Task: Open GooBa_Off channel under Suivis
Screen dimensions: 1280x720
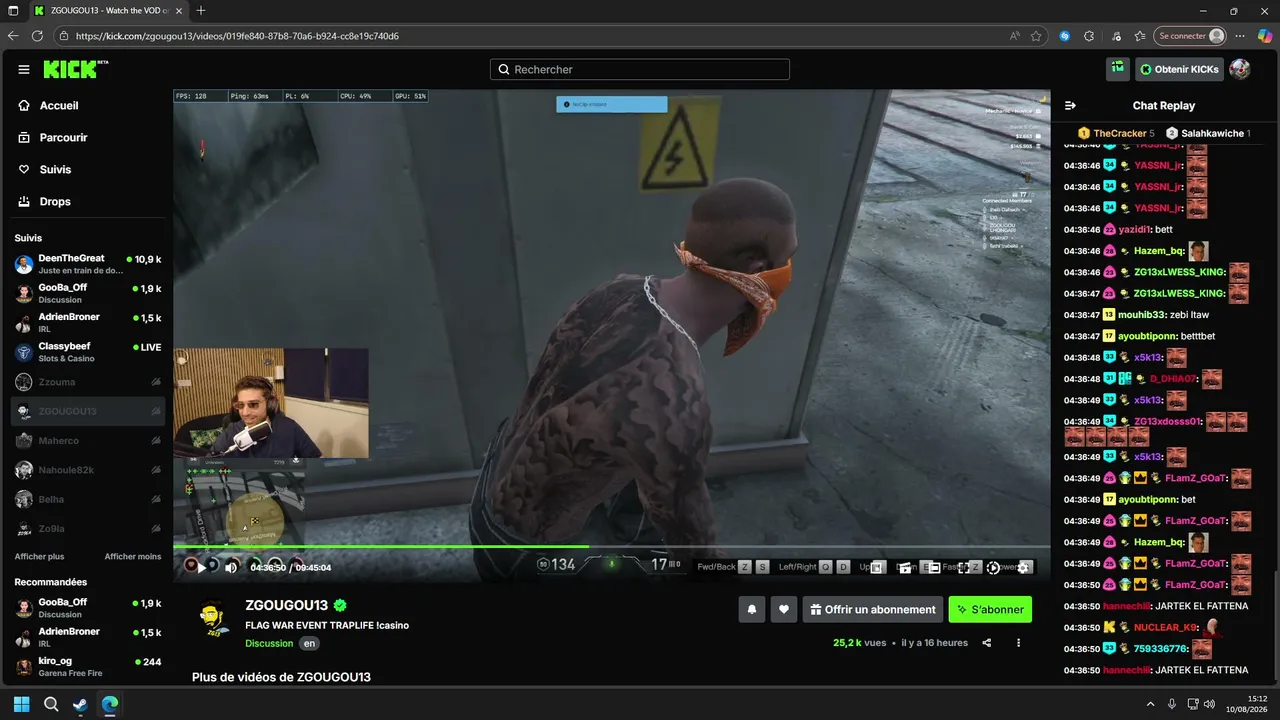Action: tap(88, 293)
